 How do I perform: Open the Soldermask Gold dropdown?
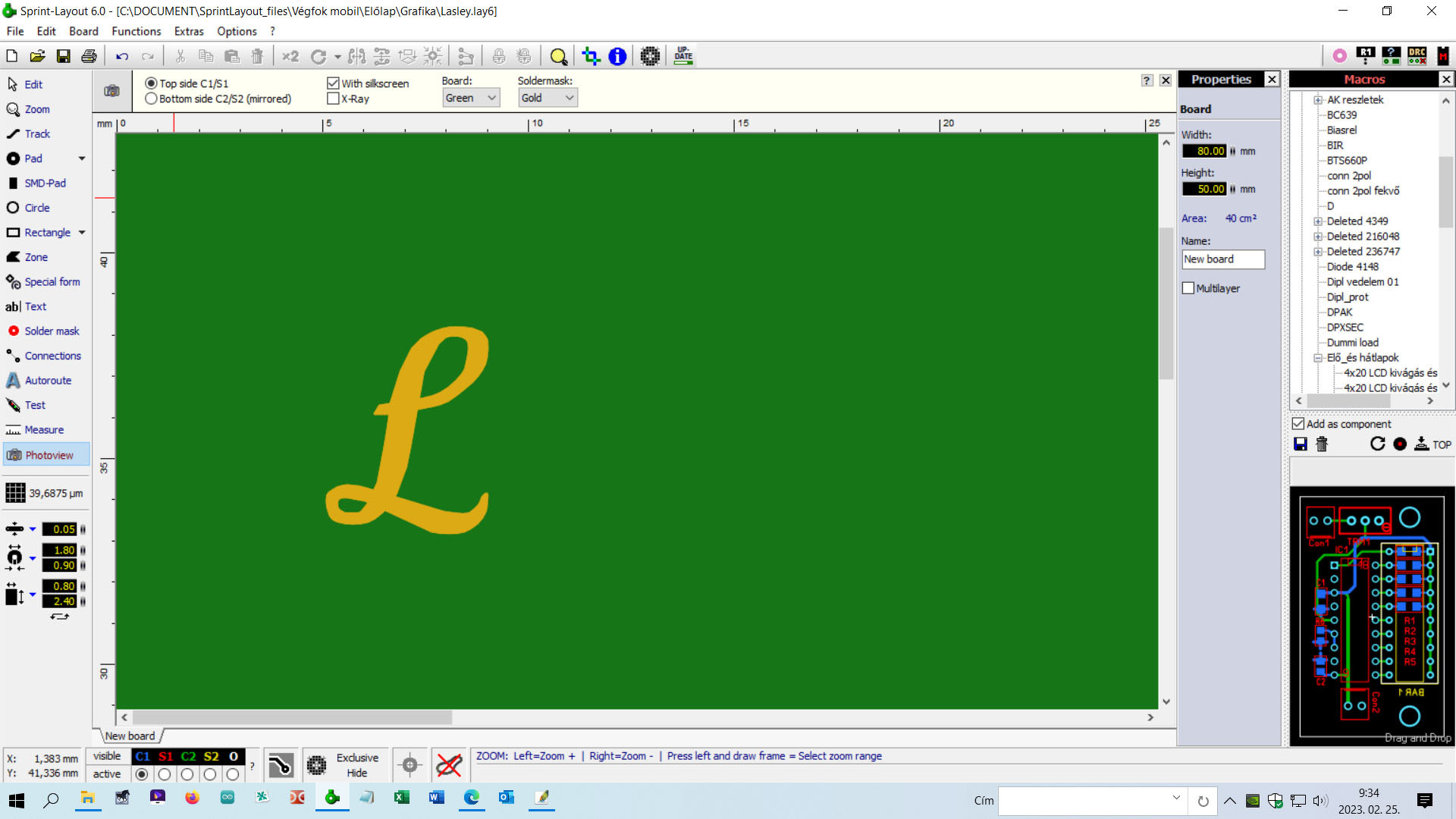tap(548, 98)
